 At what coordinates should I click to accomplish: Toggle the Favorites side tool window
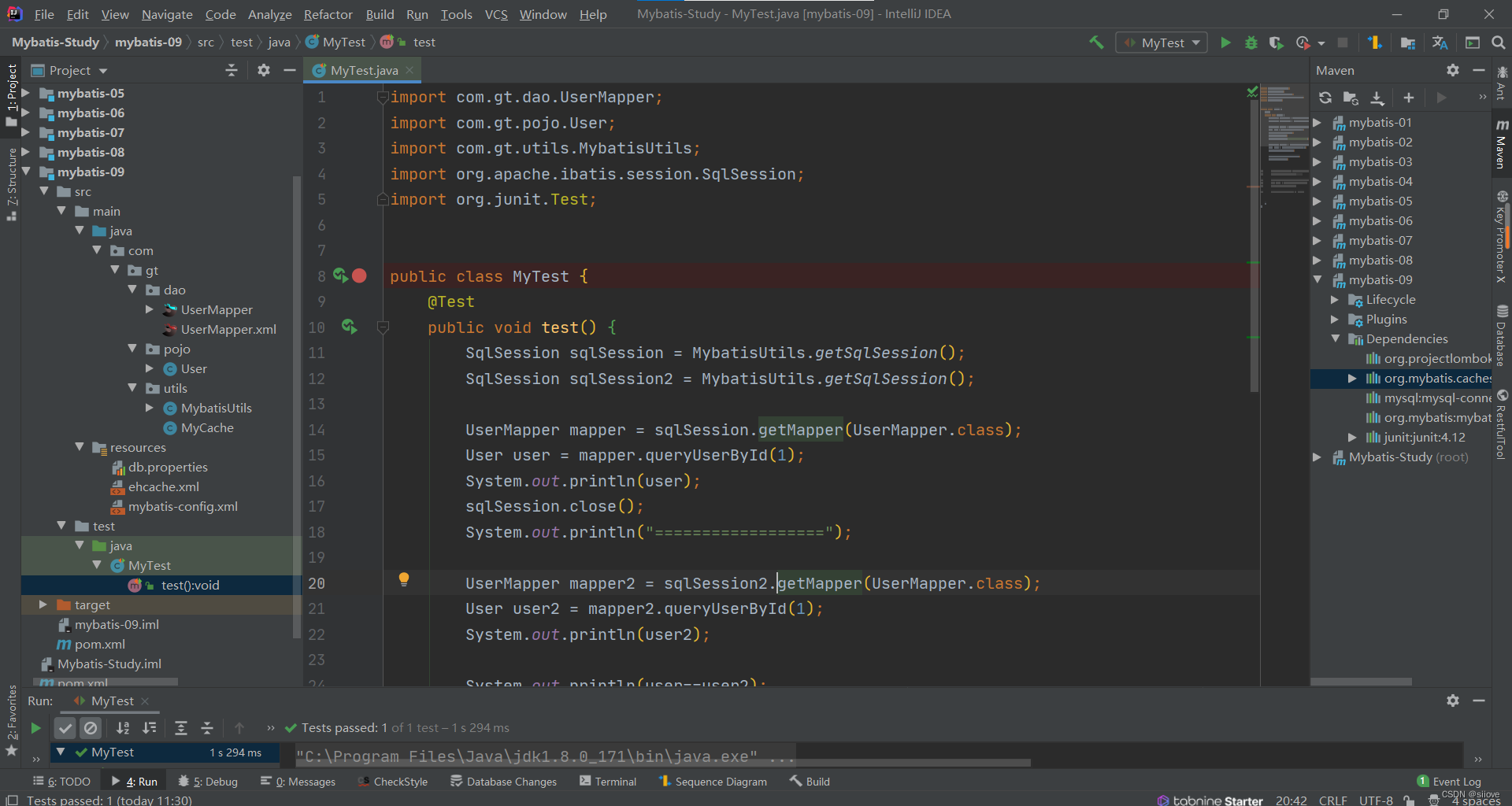(11, 720)
